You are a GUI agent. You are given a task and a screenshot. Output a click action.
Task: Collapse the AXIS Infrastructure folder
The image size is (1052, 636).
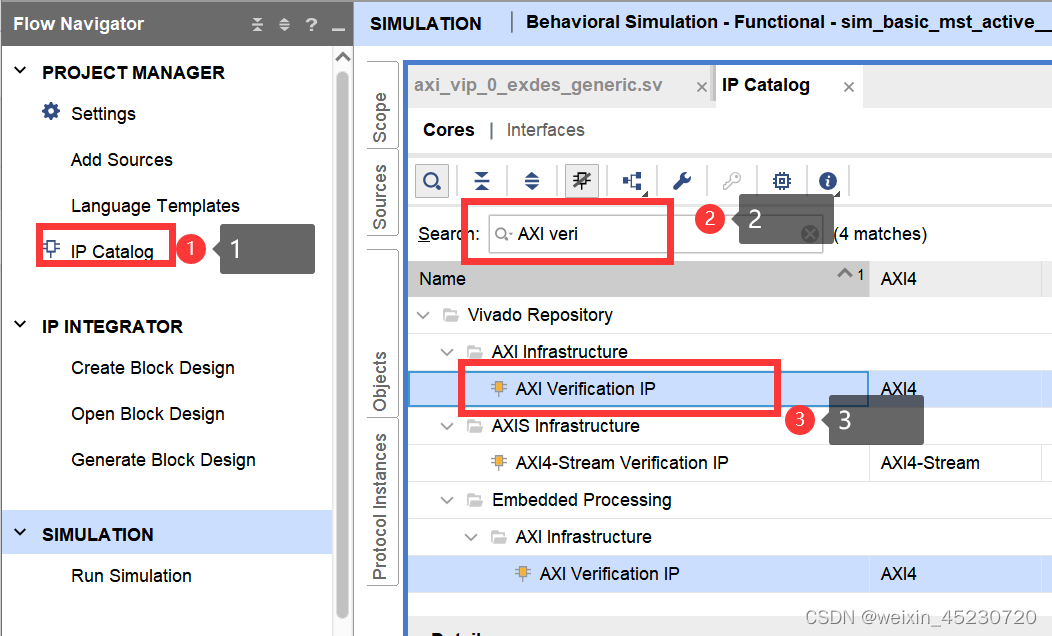pos(447,425)
